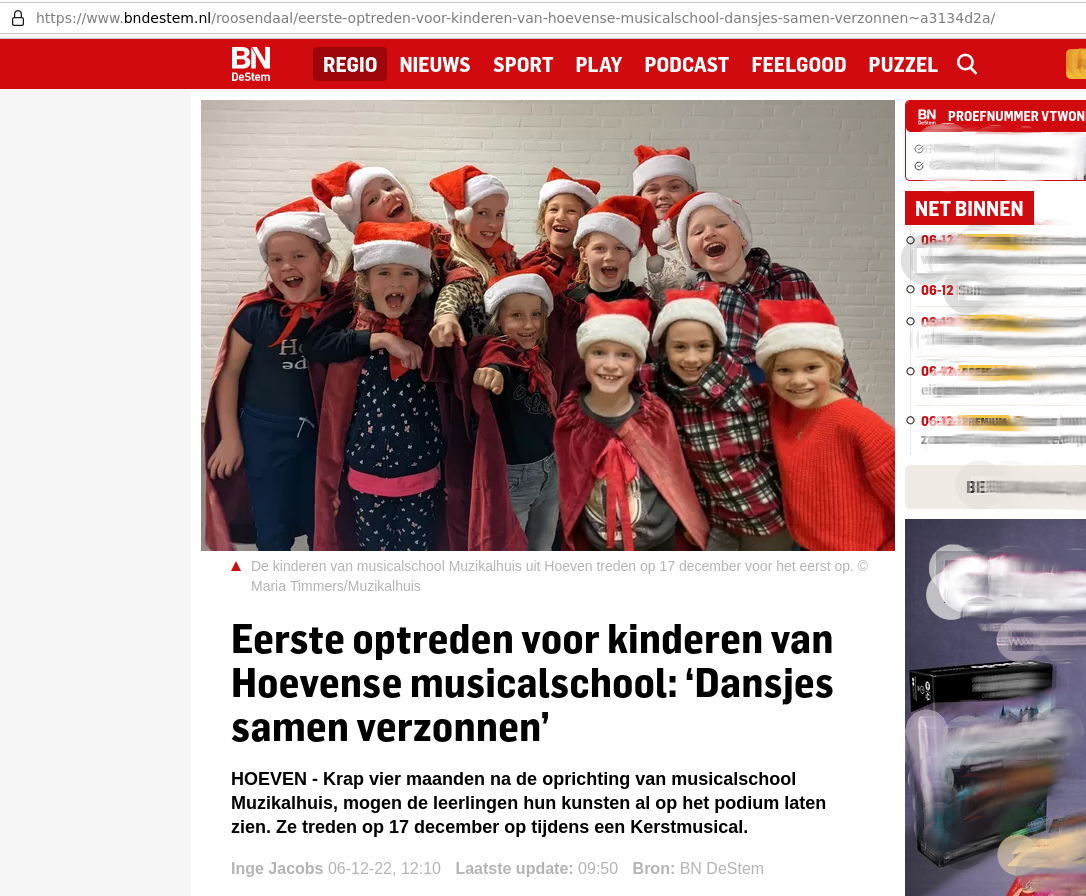Screen dimensions: 1086x896
Task: Select first circle marker in Net Binnen list
Action: pyautogui.click(x=910, y=240)
